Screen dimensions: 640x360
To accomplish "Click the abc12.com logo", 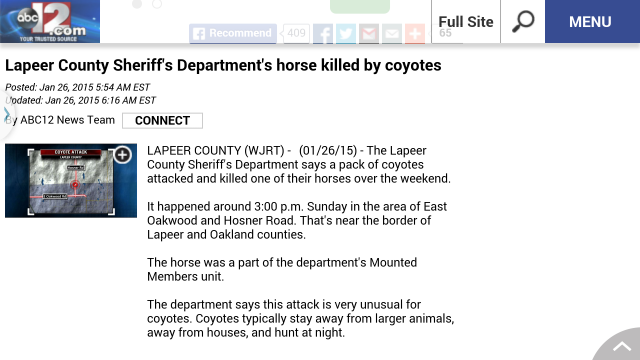I will pyautogui.click(x=50, y=21).
